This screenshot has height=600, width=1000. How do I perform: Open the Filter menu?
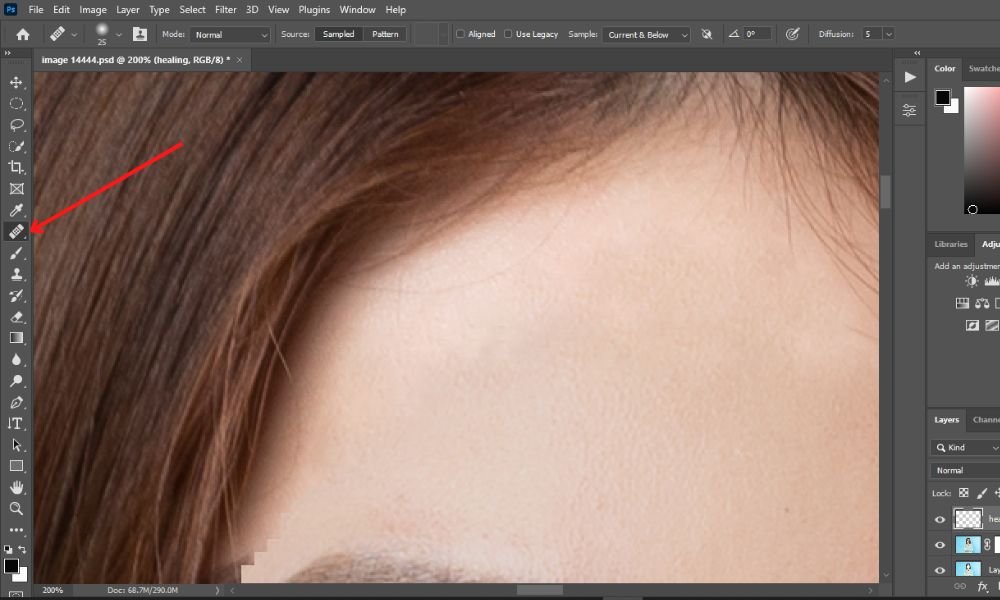pos(226,10)
